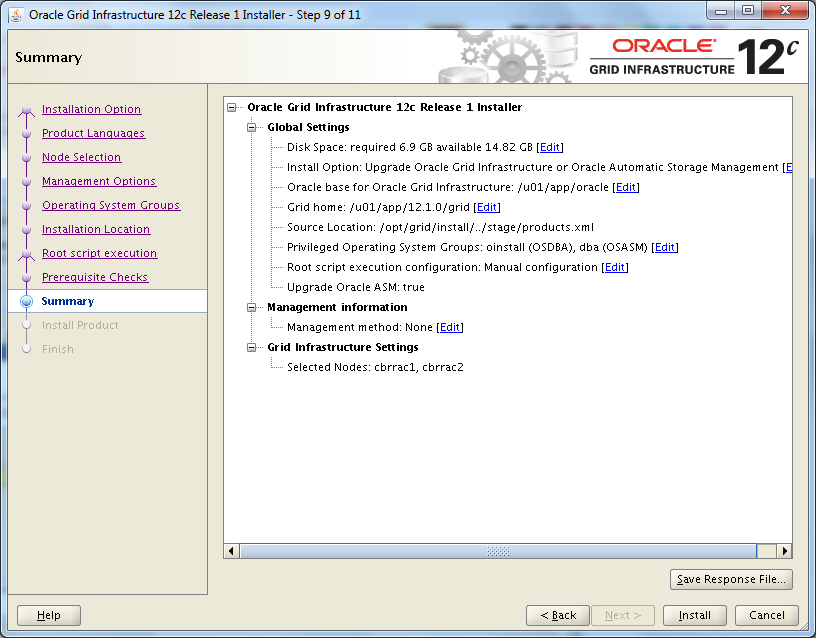
Task: Click the horizontal scrollbar thumb
Action: (498, 551)
